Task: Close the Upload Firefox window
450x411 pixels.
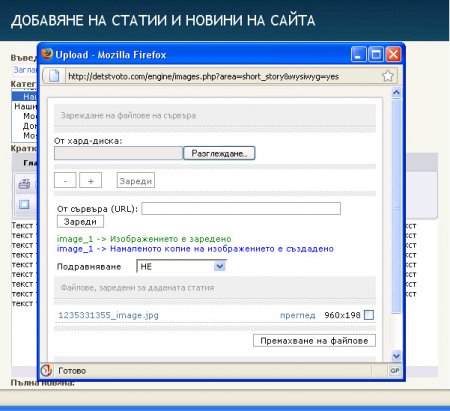Action: [x=393, y=54]
